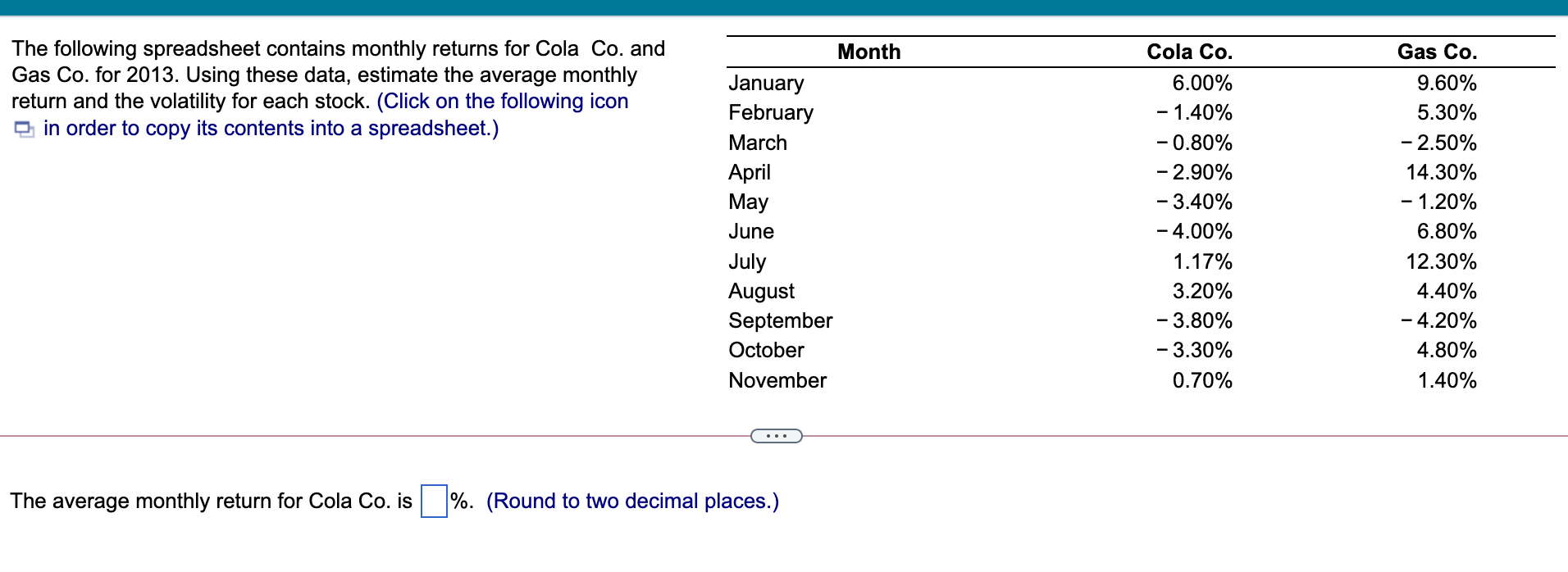The height and width of the screenshot is (572, 1568).
Task: Click the Round to two decimal places hint
Action: point(631,501)
